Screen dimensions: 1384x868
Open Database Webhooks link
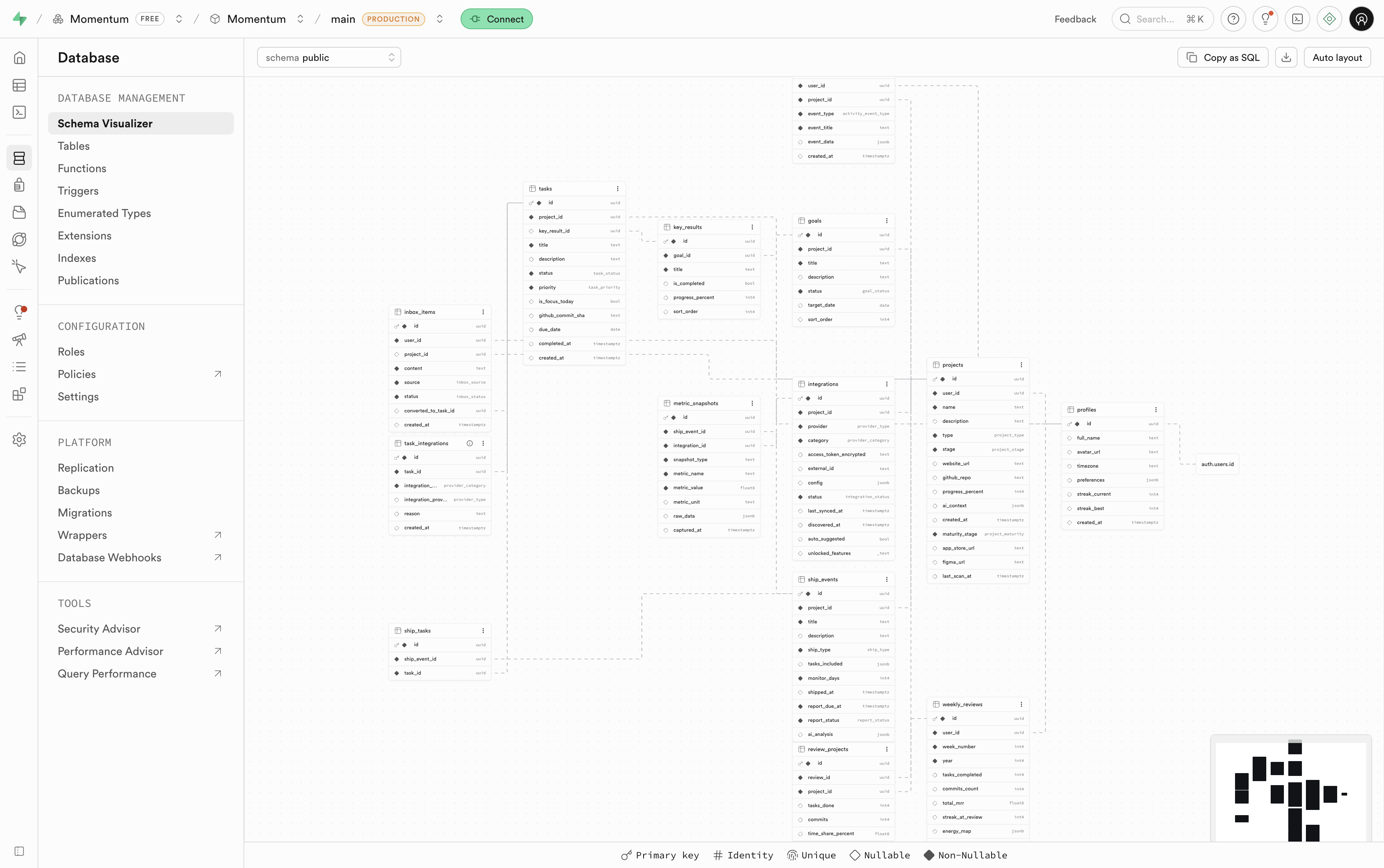[x=141, y=557]
